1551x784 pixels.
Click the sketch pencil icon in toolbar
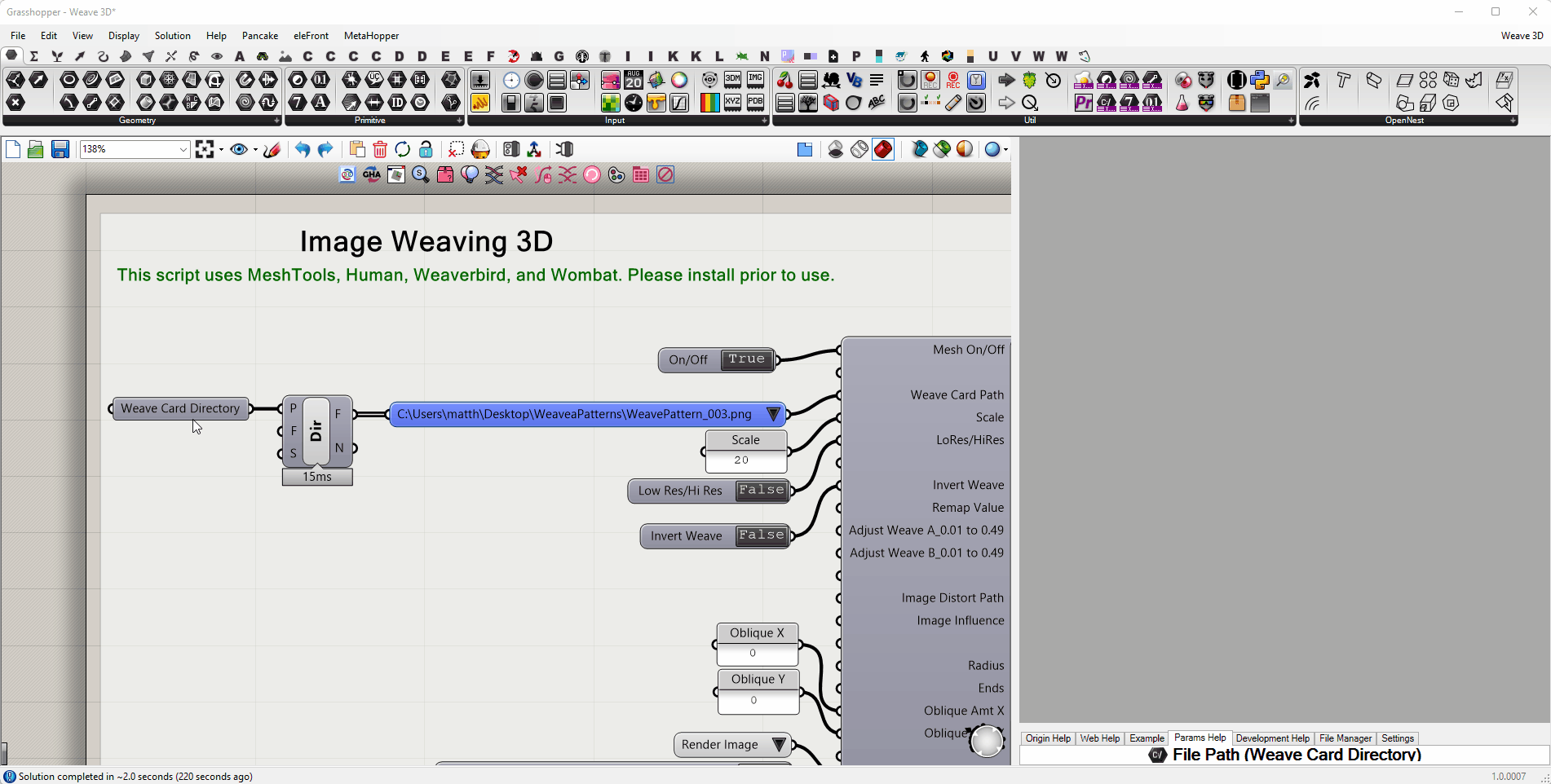[x=272, y=149]
